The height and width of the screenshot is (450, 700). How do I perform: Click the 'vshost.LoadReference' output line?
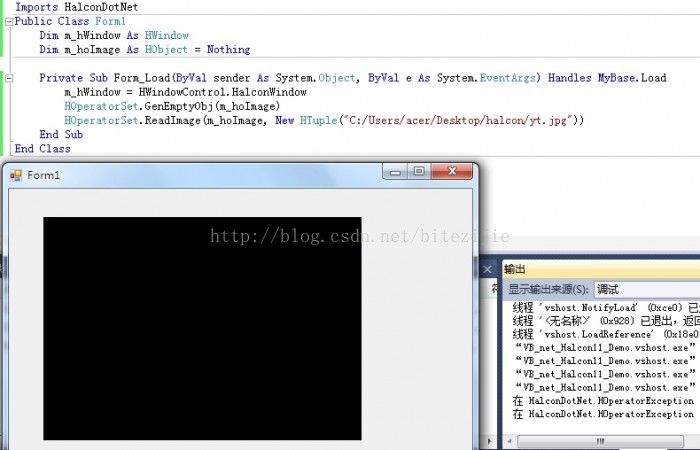pos(606,334)
